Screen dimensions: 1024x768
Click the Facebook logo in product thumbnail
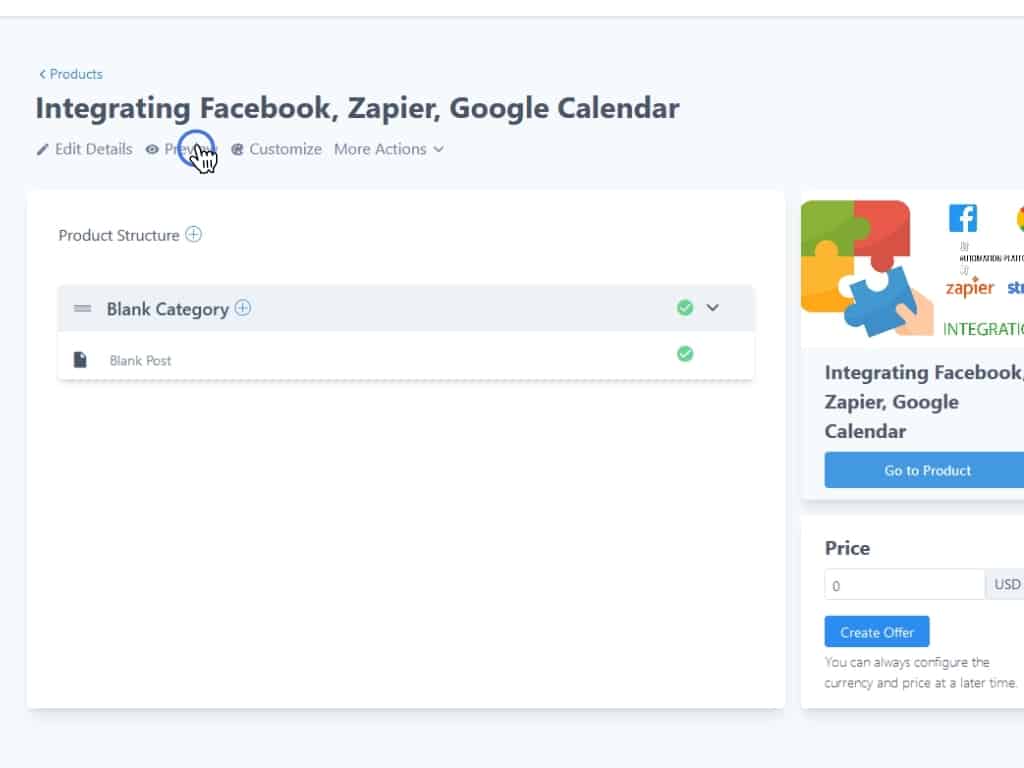click(963, 218)
